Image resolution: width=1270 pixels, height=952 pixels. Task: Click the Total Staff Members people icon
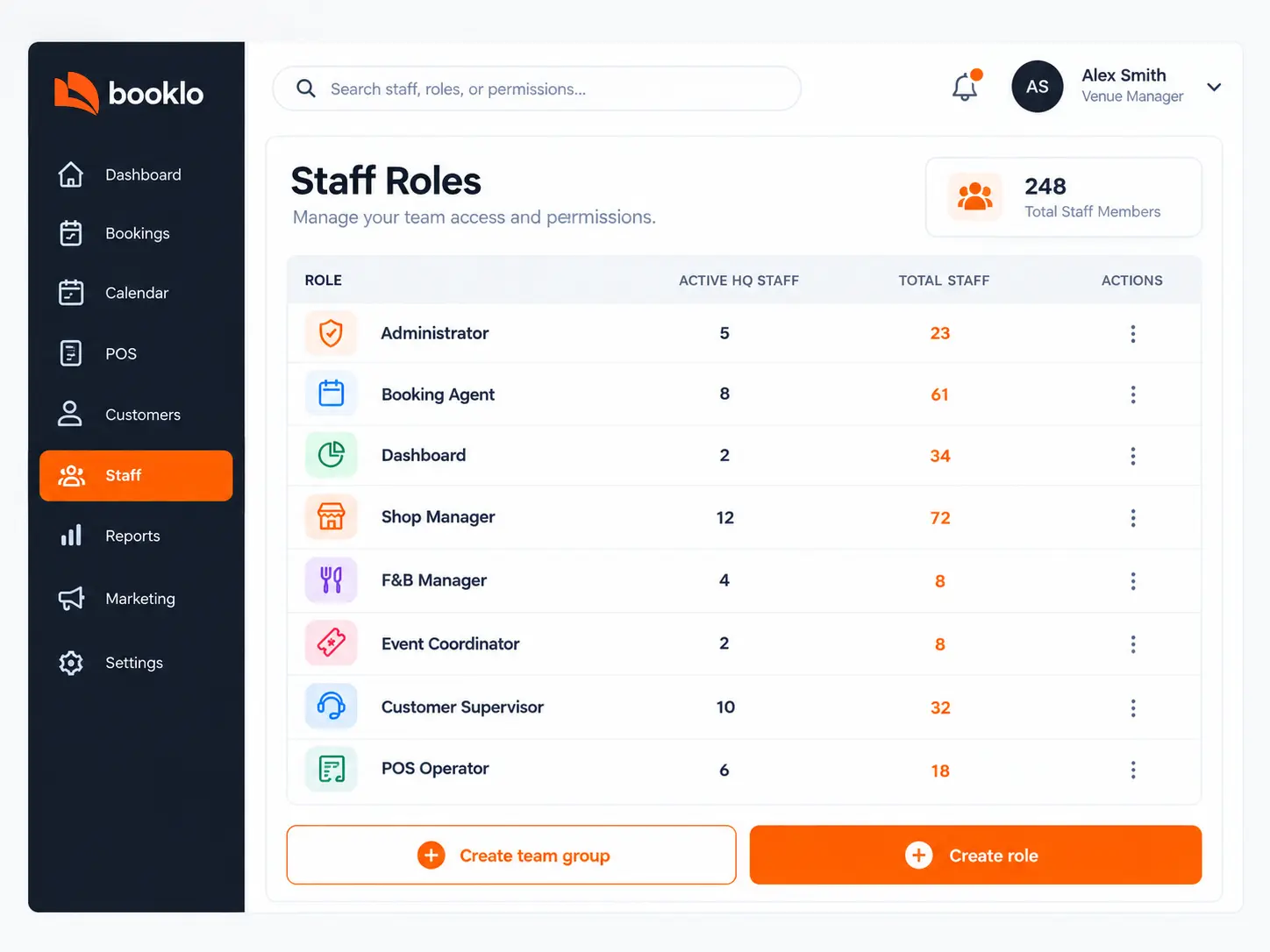click(x=974, y=196)
